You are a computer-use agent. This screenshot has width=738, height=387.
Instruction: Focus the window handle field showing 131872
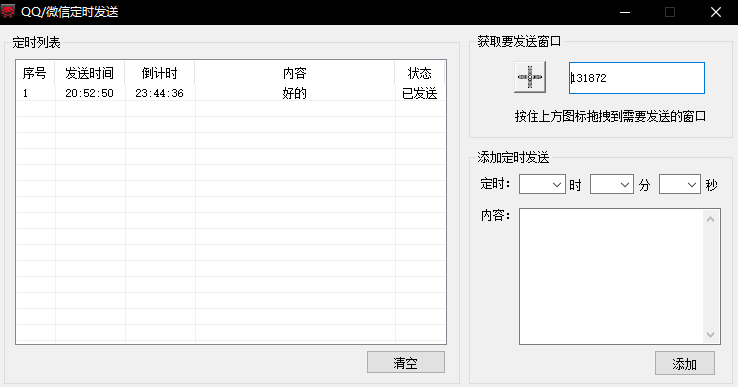point(637,78)
